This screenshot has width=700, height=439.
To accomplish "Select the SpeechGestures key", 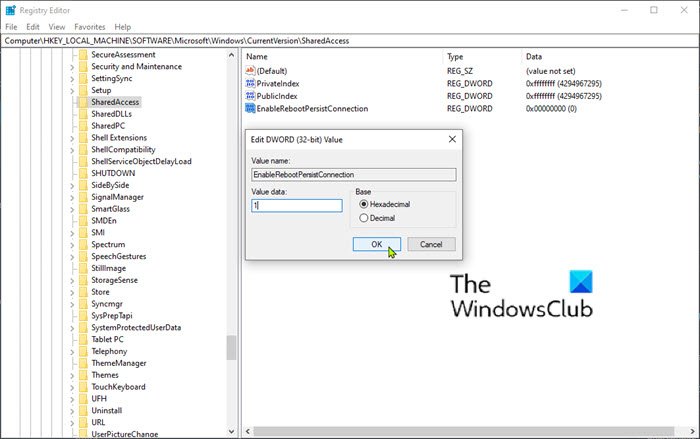I will click(x=119, y=256).
